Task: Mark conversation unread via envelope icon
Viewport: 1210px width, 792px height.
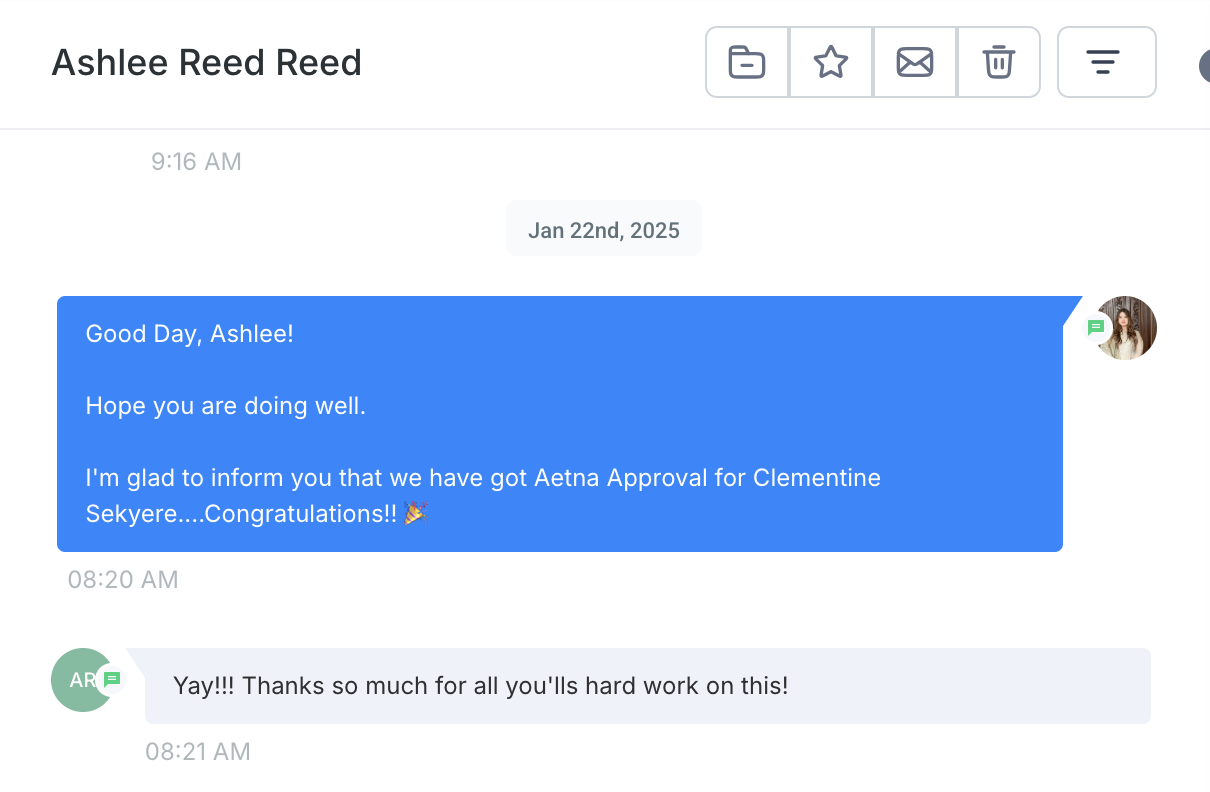Action: [x=915, y=63]
